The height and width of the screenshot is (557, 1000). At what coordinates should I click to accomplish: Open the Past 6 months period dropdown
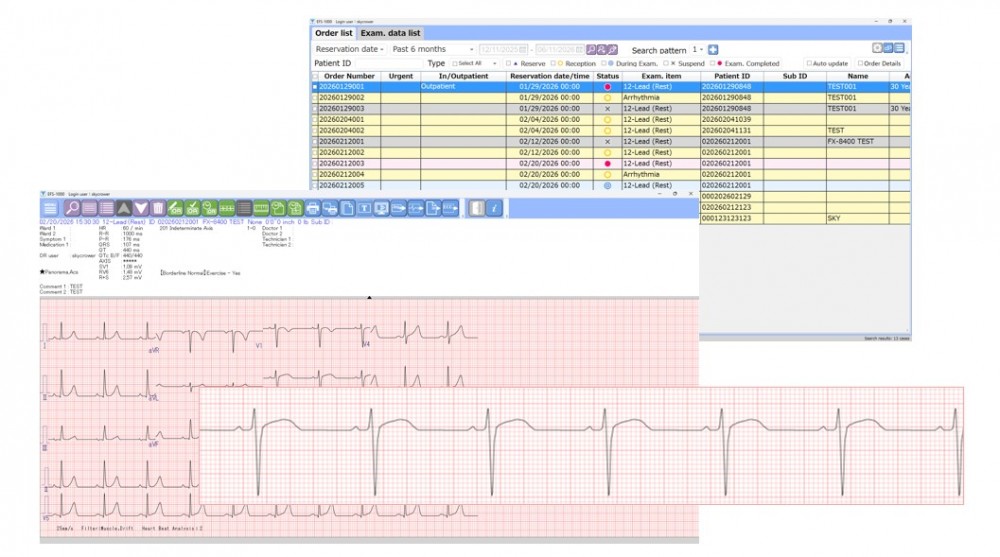pyautogui.click(x=433, y=49)
